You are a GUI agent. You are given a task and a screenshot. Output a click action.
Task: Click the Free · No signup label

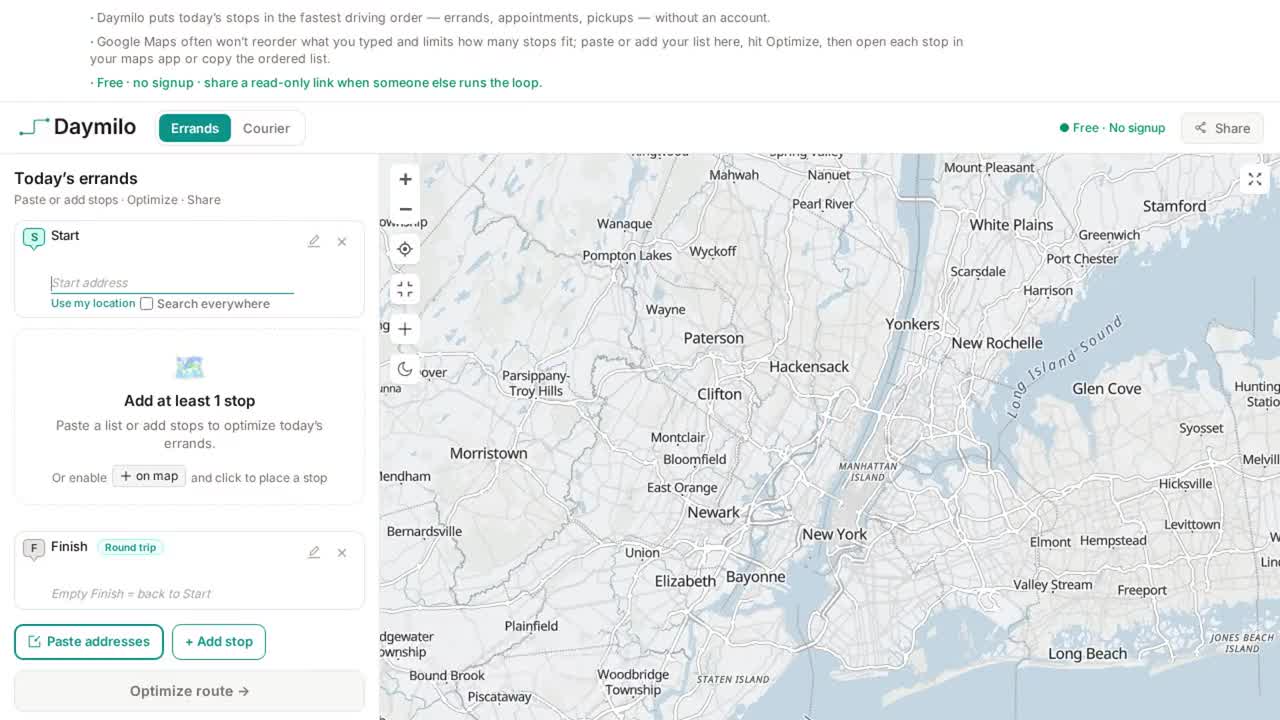1112,128
